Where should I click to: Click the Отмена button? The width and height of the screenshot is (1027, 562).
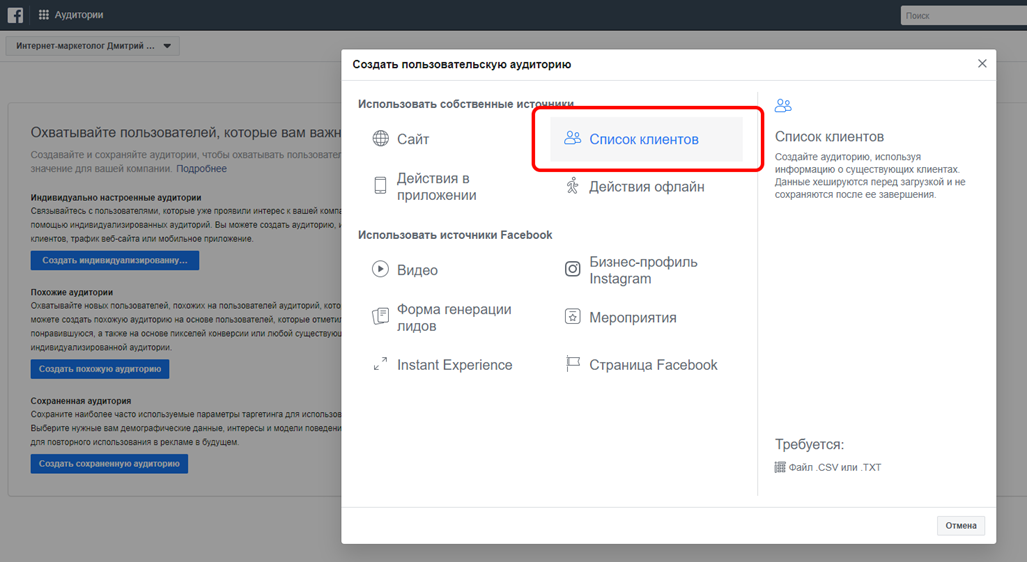(x=960, y=525)
